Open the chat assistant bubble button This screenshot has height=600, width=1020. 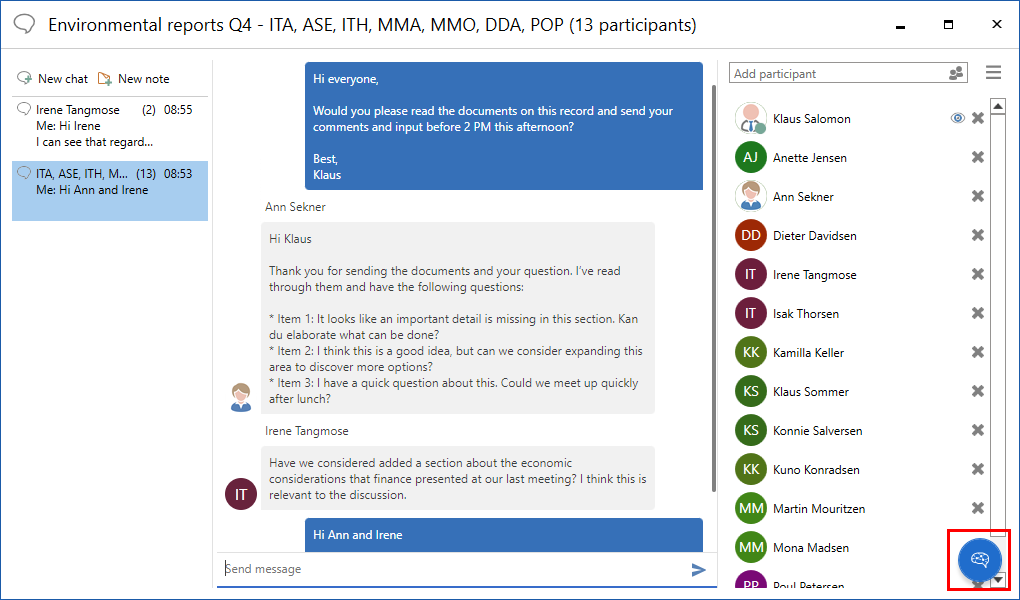(x=979, y=560)
